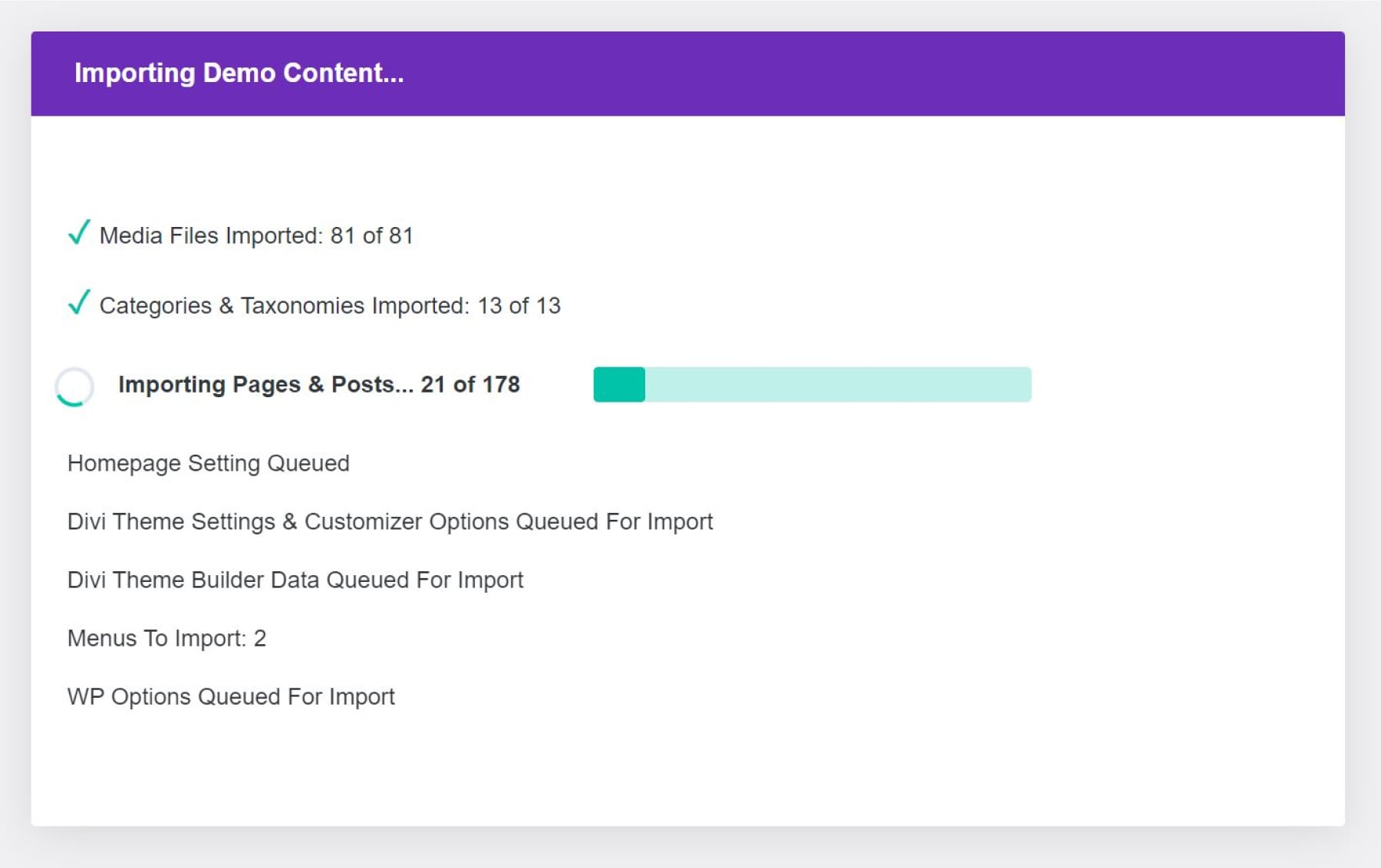Select the "Categories & Taxonomies Imported" label
The image size is (1381, 868).
coord(284,306)
